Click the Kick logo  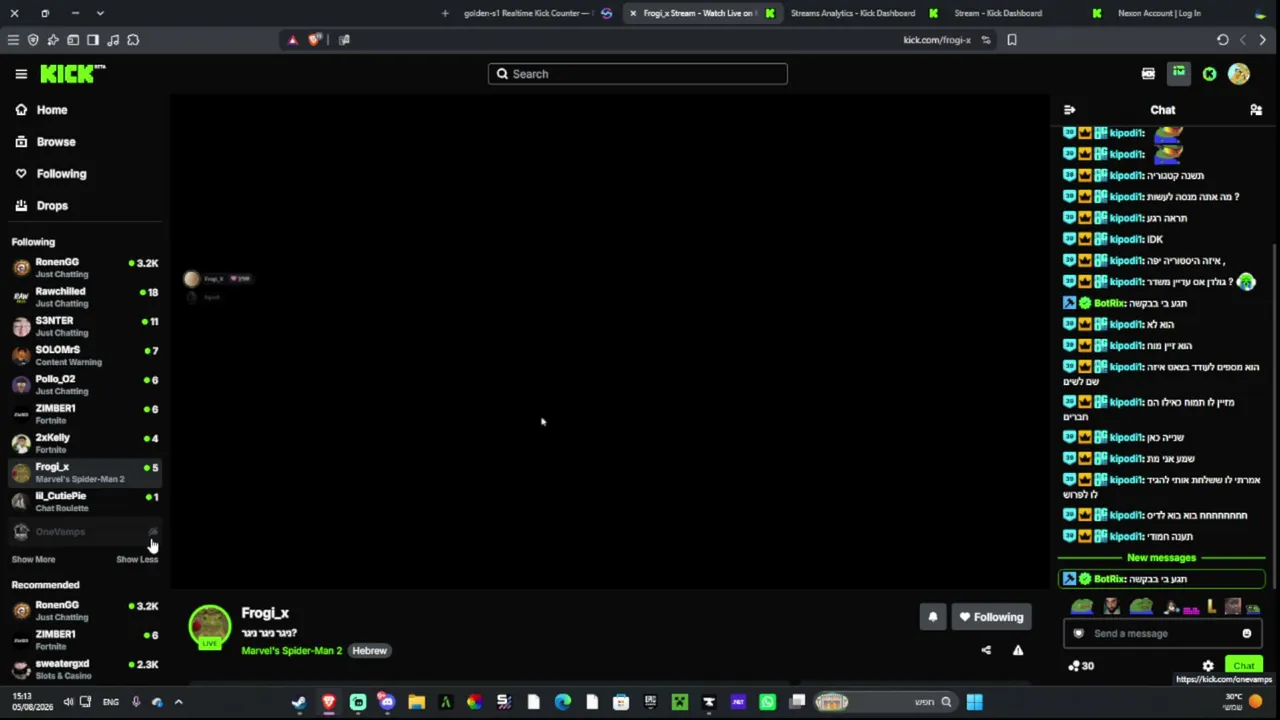point(72,74)
